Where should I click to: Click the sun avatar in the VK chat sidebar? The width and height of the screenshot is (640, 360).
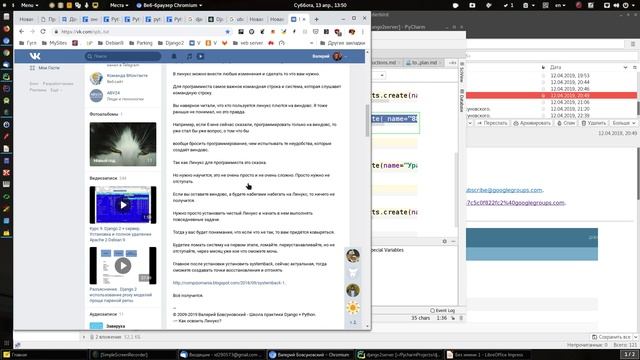[x=353, y=307]
